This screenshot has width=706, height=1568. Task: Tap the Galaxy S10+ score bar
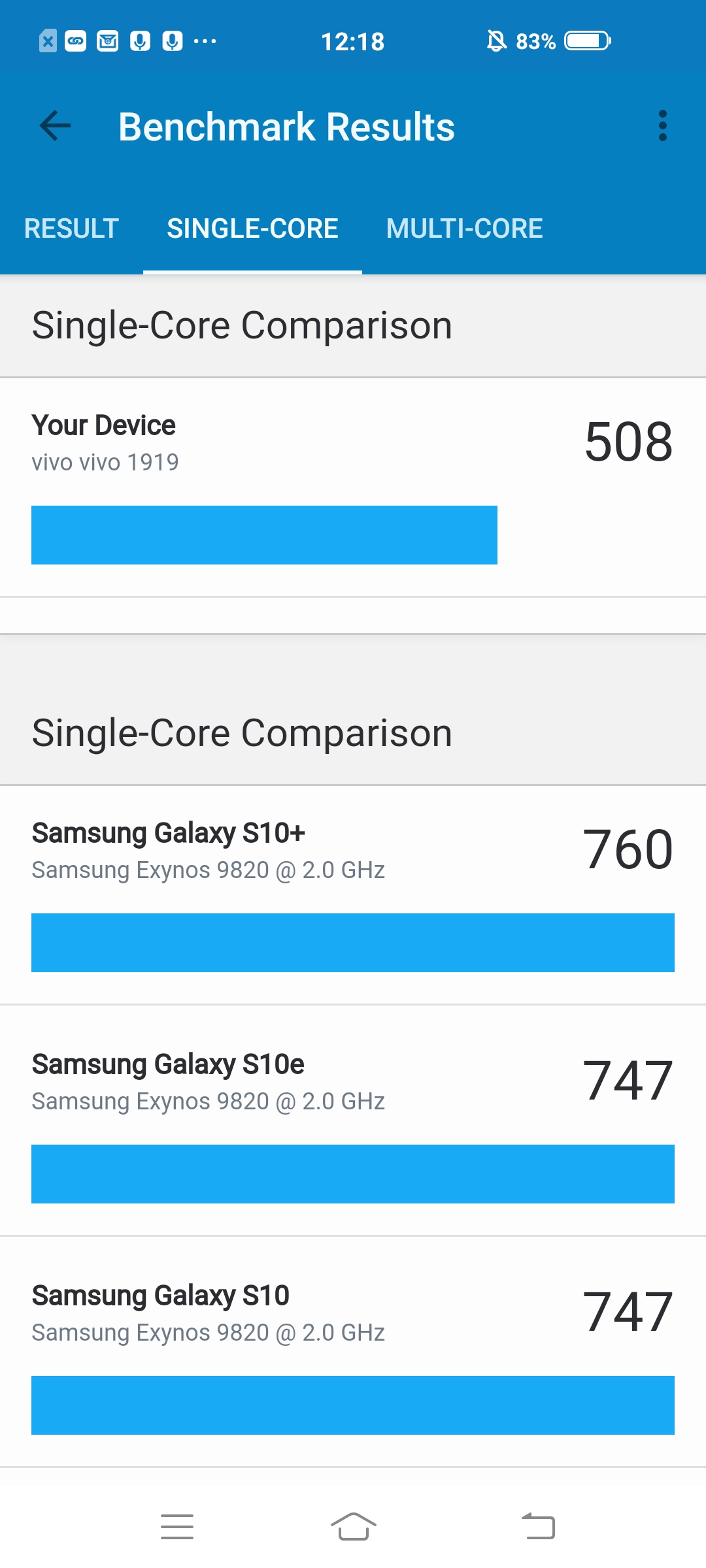coord(353,943)
